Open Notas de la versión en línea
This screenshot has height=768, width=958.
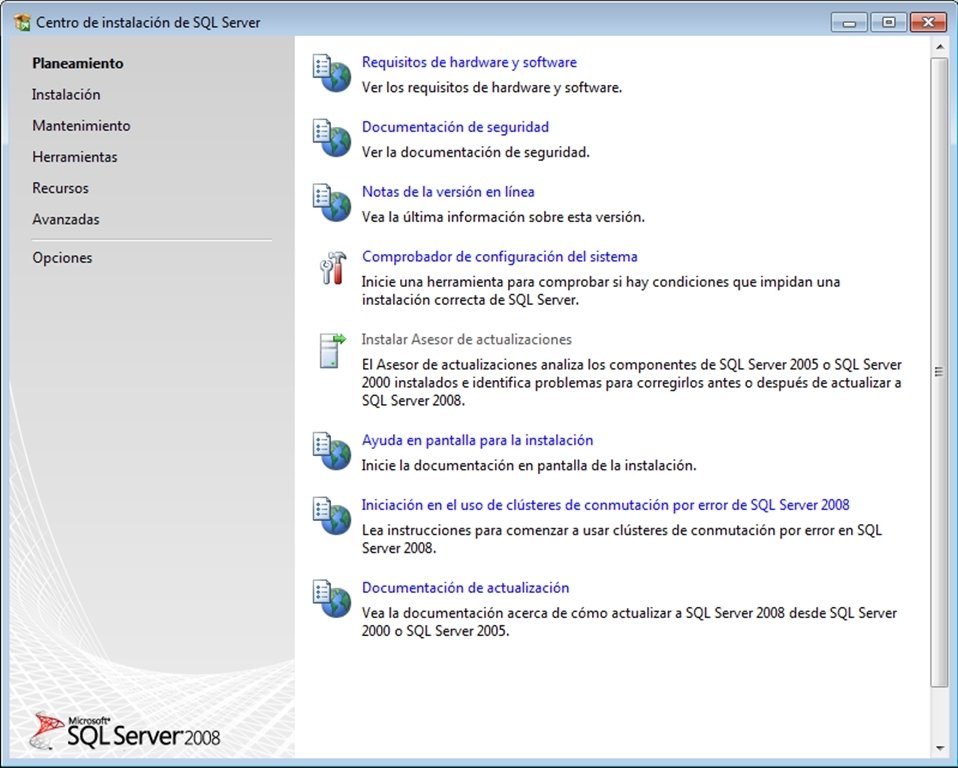(448, 192)
